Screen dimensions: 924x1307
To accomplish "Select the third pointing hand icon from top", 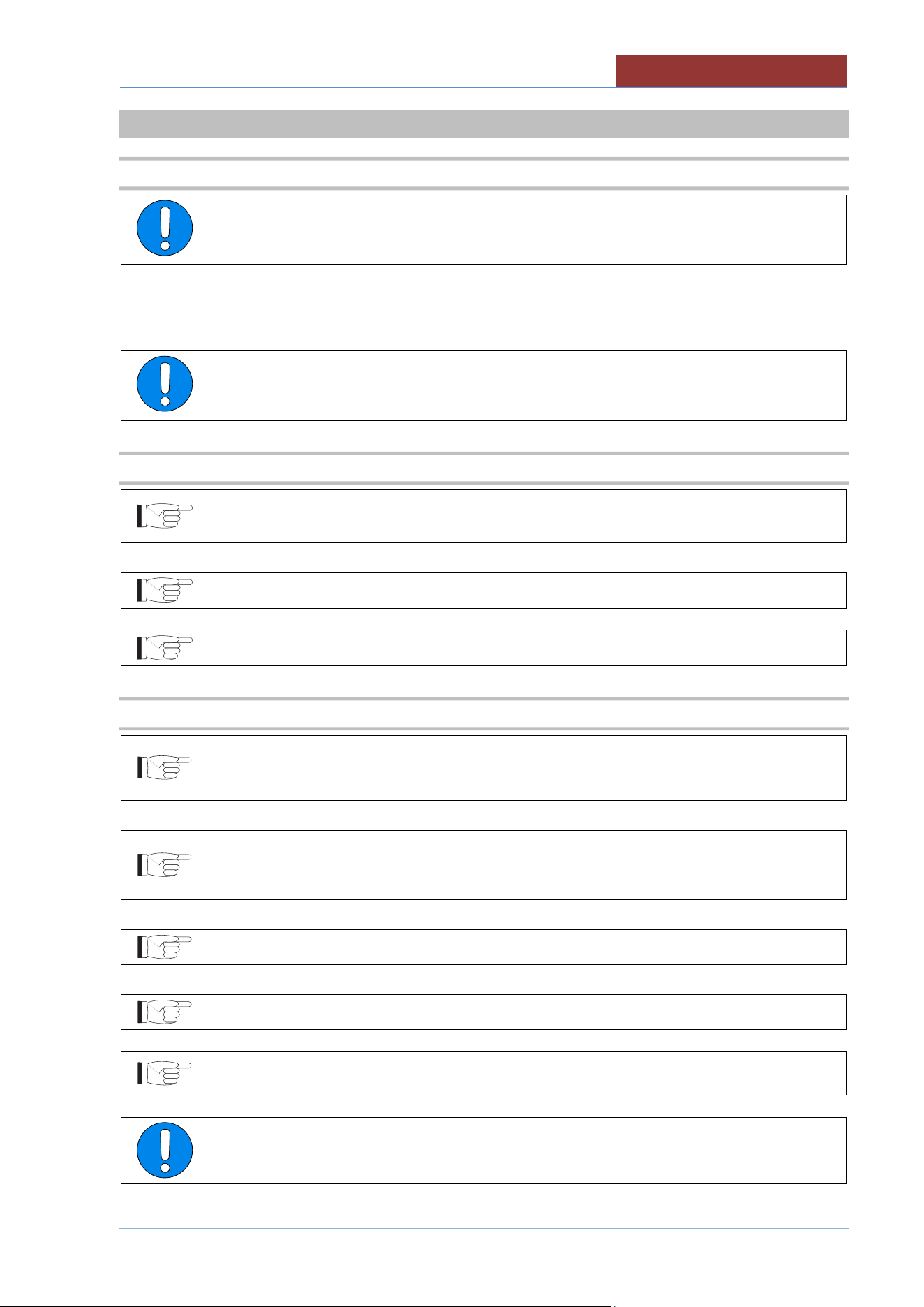I will [164, 648].
